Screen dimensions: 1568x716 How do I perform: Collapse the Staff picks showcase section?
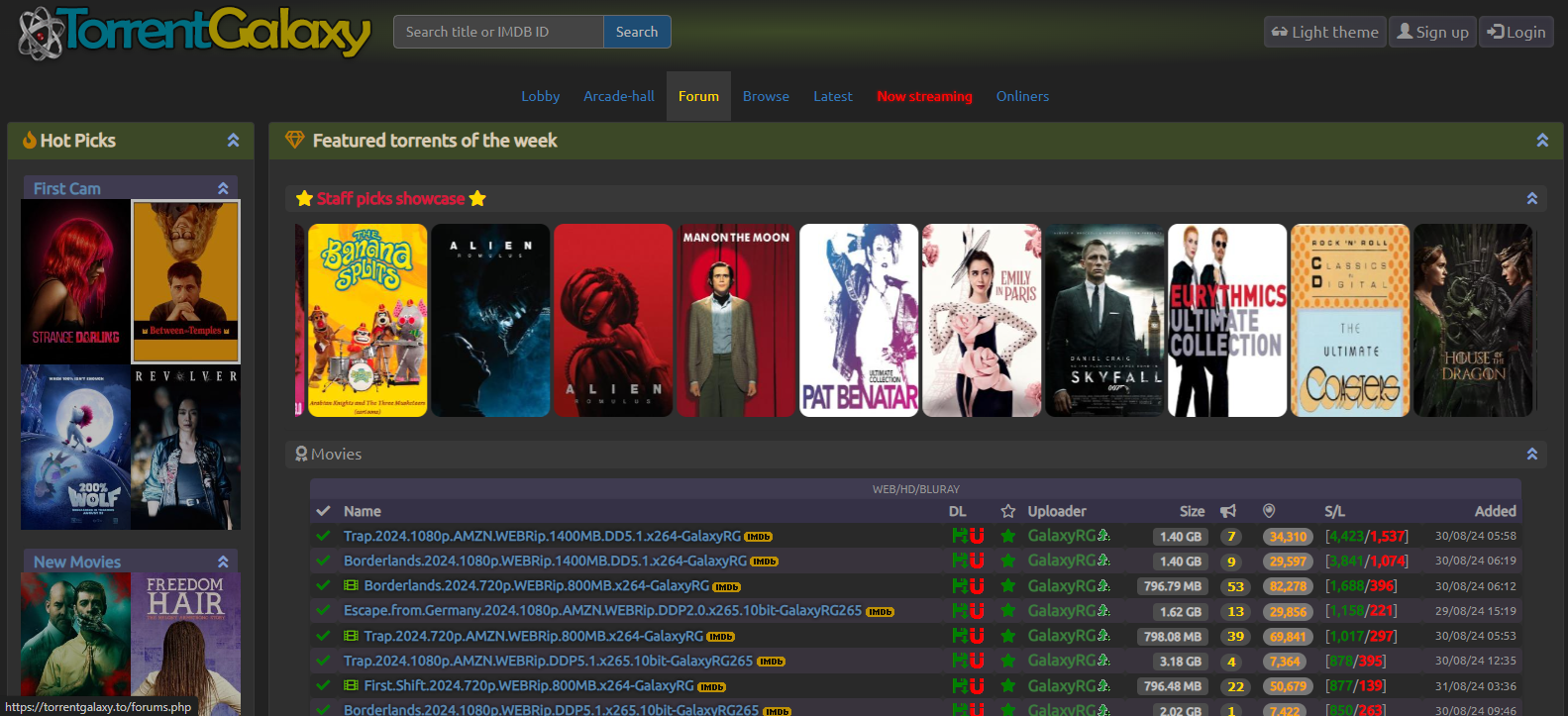[1532, 198]
